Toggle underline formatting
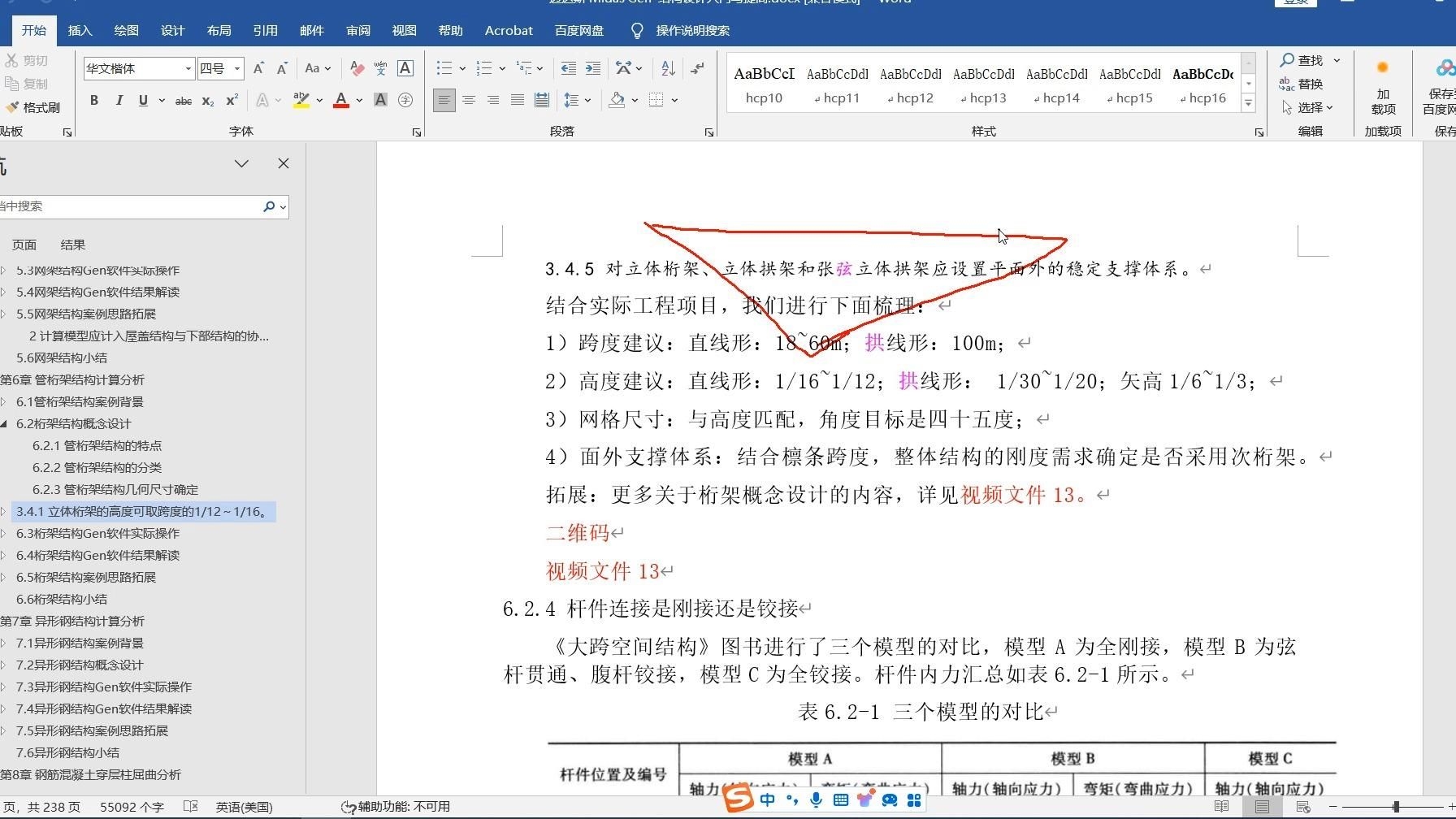Screen dimensions: 1456x819 (142, 101)
